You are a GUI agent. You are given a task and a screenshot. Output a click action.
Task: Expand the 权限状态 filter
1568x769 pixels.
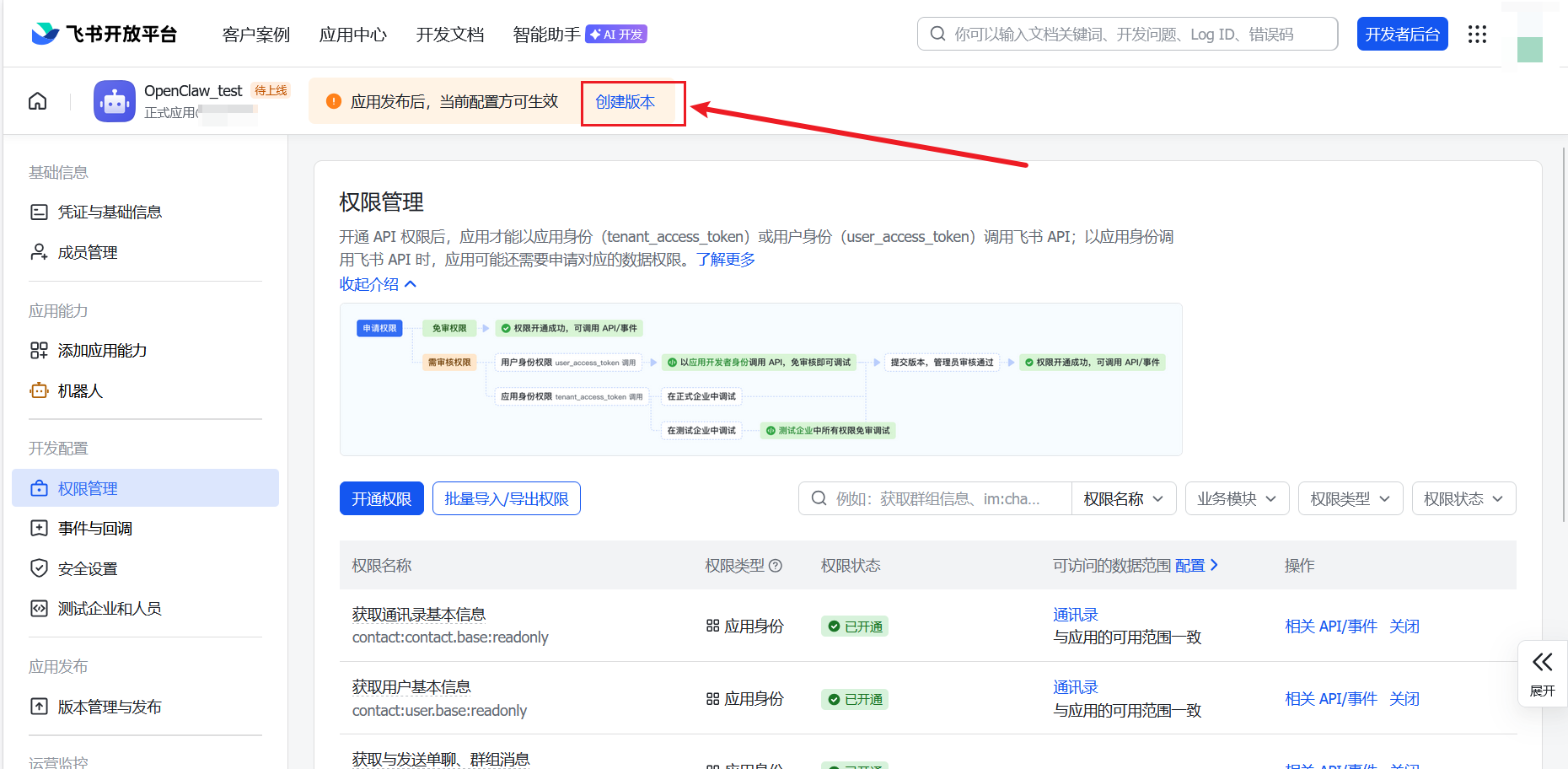(x=1463, y=498)
